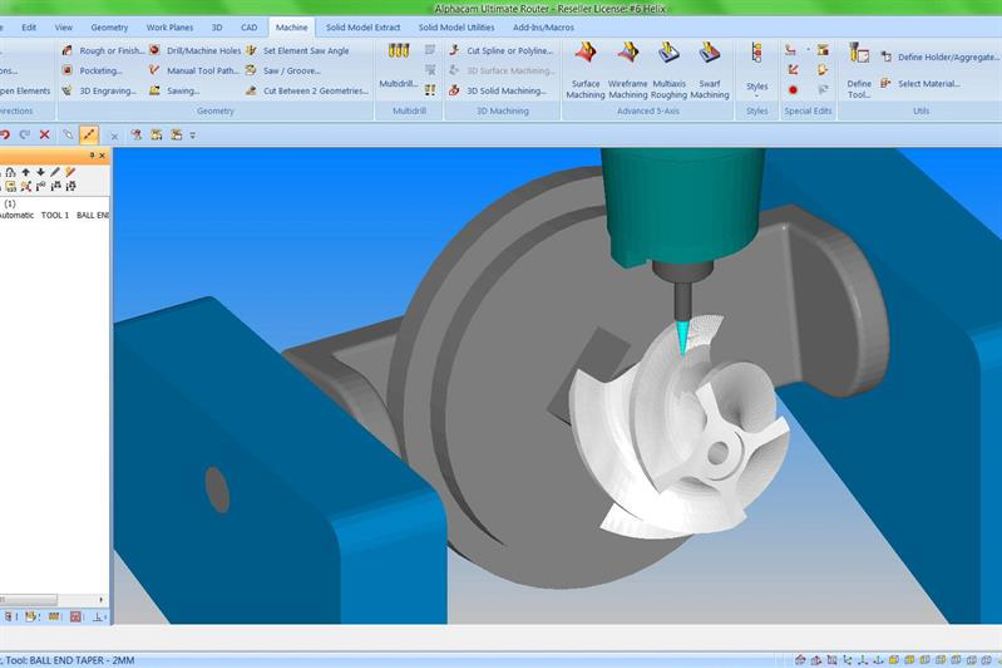
Task: Open Define Holder/Aggregate dialog
Action: click(939, 57)
